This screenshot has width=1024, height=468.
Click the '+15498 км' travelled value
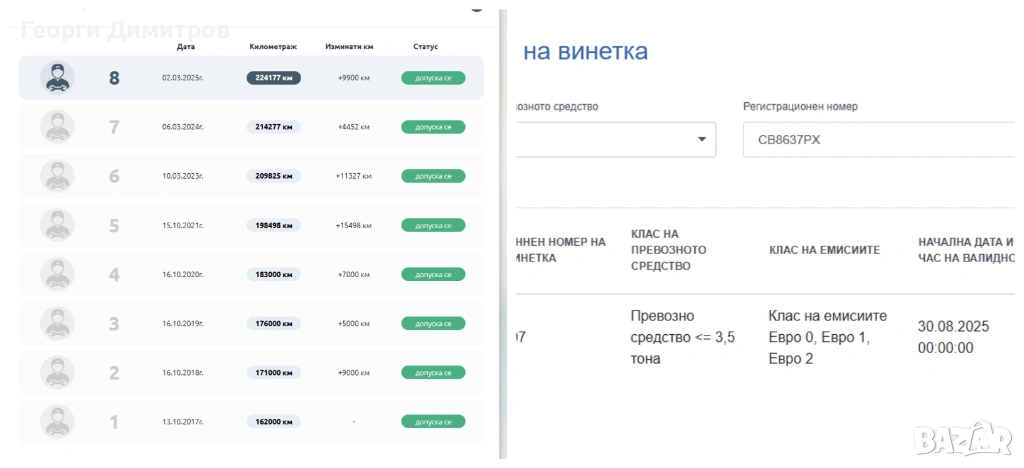pos(353,225)
